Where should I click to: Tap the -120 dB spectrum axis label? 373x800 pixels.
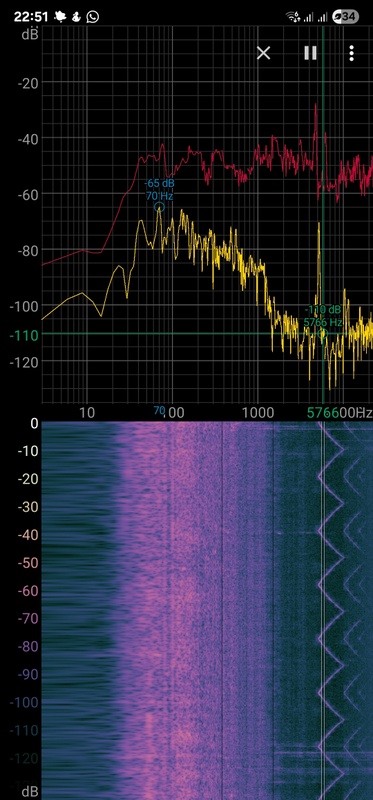click(x=23, y=362)
